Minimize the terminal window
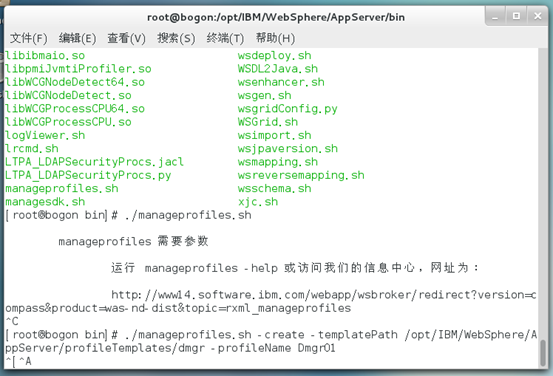The image size is (553, 376). pyautogui.click(x=495, y=16)
